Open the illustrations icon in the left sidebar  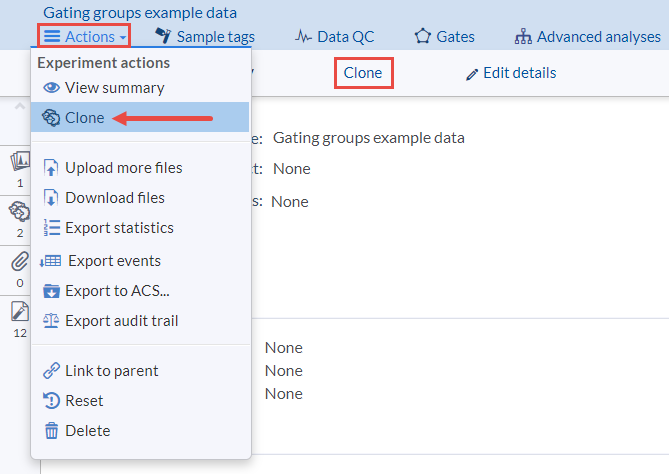point(20,162)
